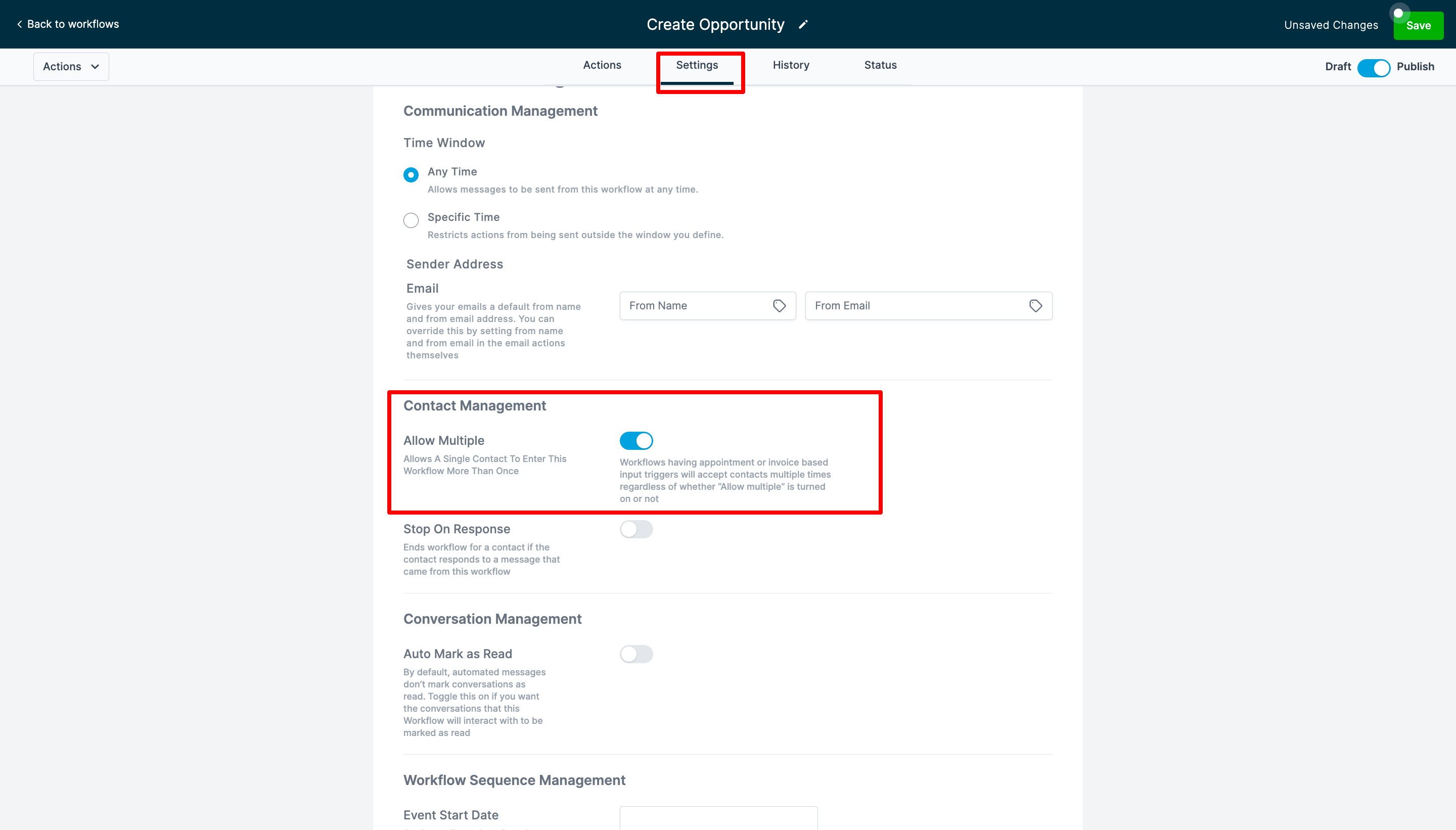Open the History tab
The image size is (1456, 830).
[x=790, y=66]
